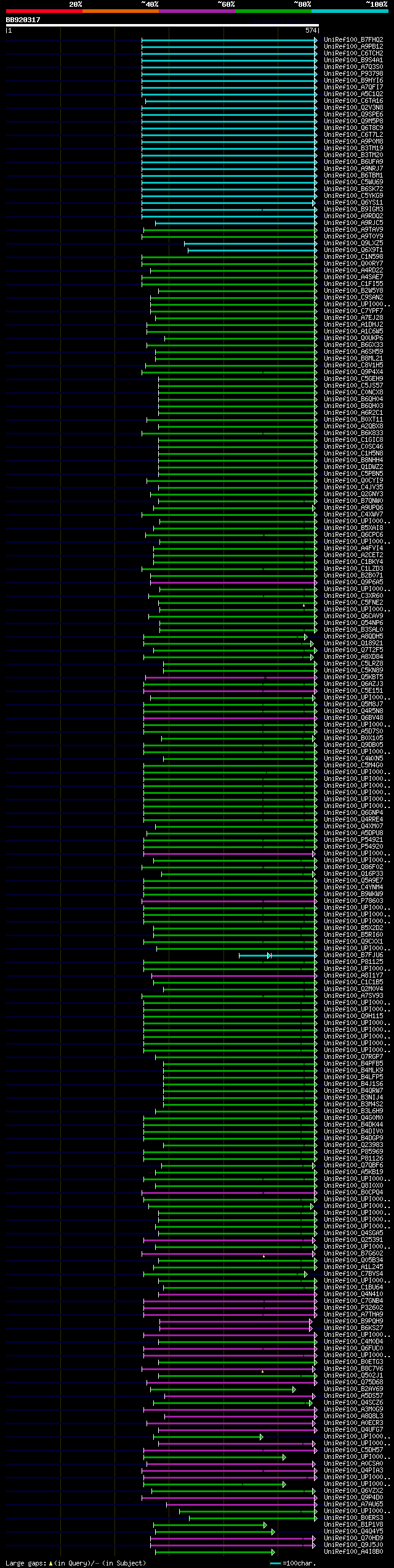Image resolution: width=394 pixels, height=1568 pixels.
Task: Select the UniRef100_Q18921 label
Action: 353,643
